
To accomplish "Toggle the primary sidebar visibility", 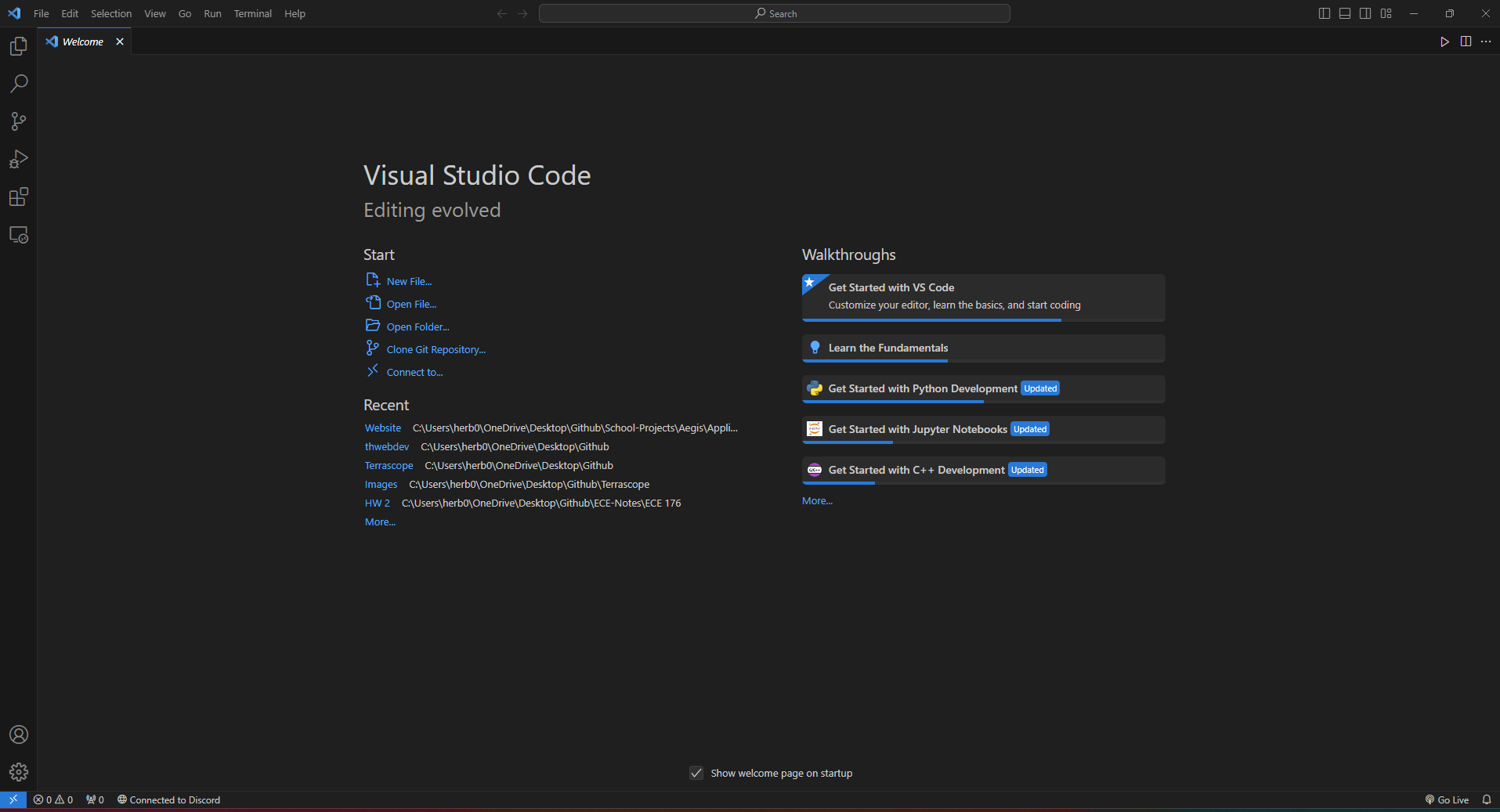I will click(x=1323, y=13).
